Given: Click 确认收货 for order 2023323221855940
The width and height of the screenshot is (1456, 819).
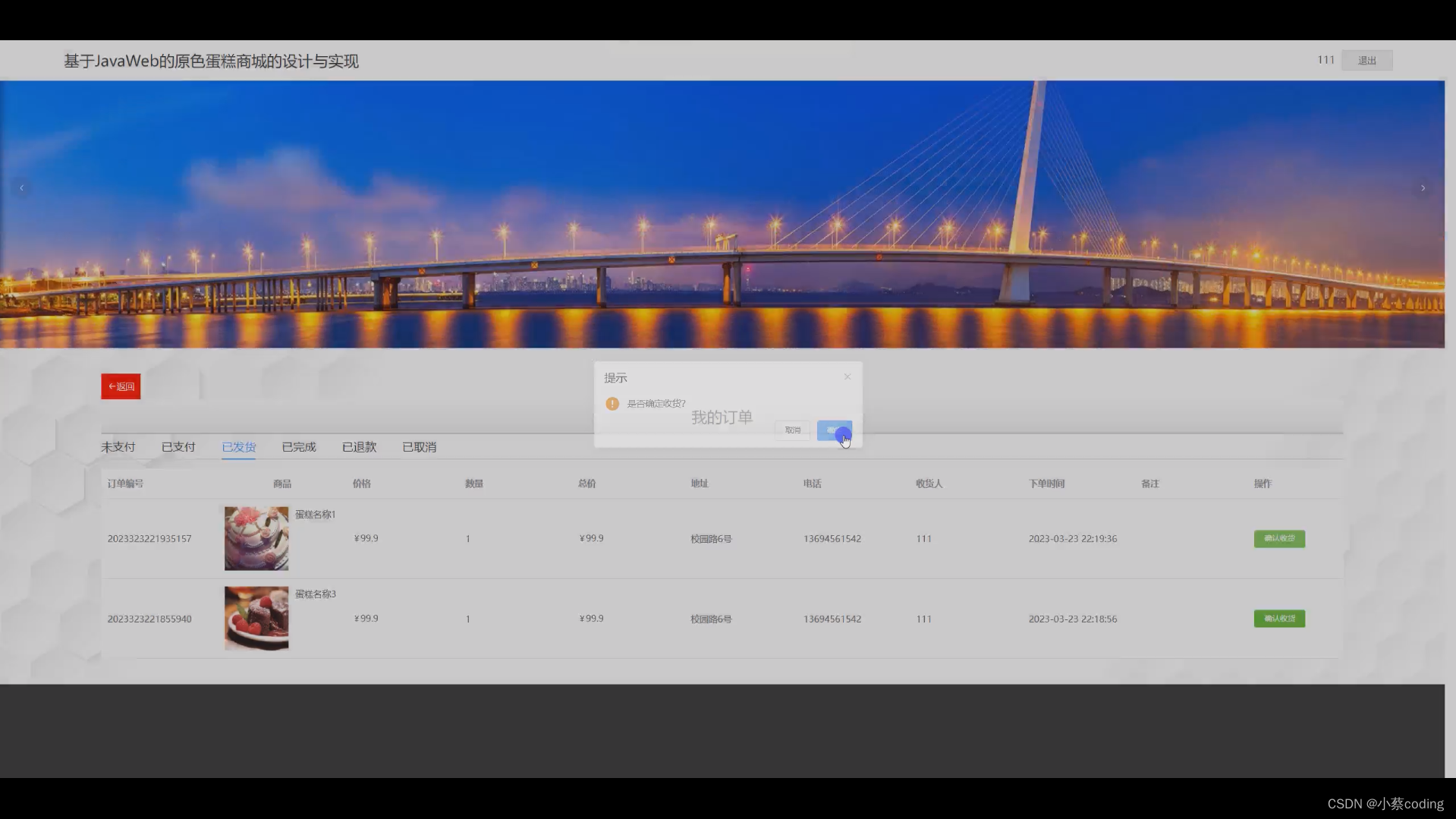Looking at the screenshot, I should pos(1279,619).
